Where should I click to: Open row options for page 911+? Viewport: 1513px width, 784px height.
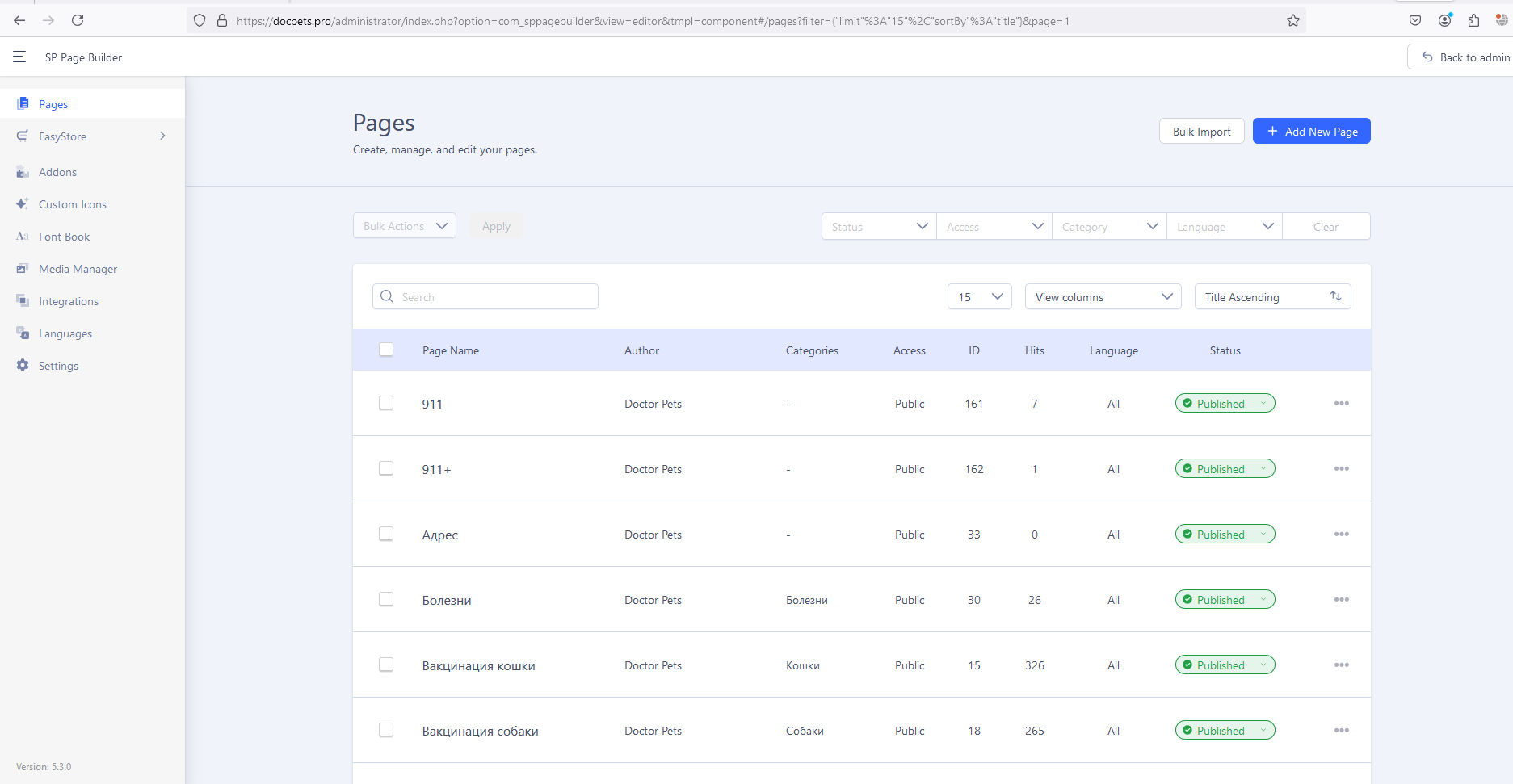click(x=1342, y=468)
